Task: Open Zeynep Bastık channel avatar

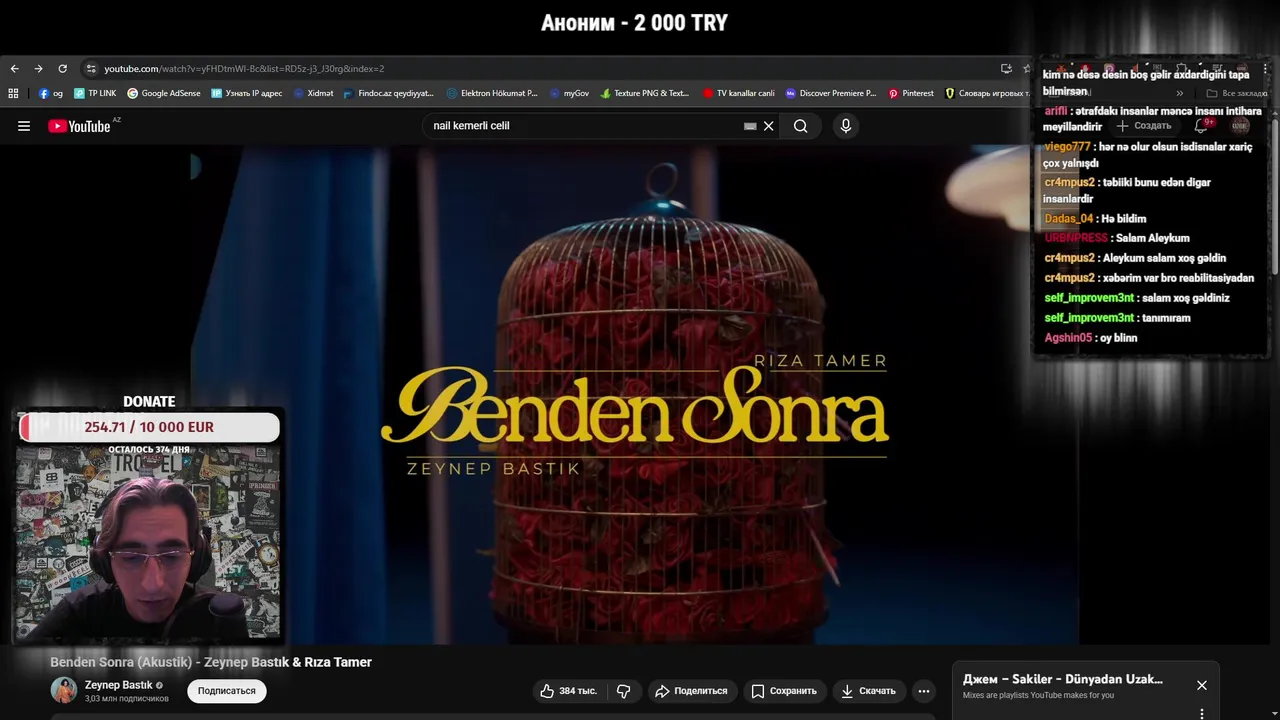Action: point(64,690)
